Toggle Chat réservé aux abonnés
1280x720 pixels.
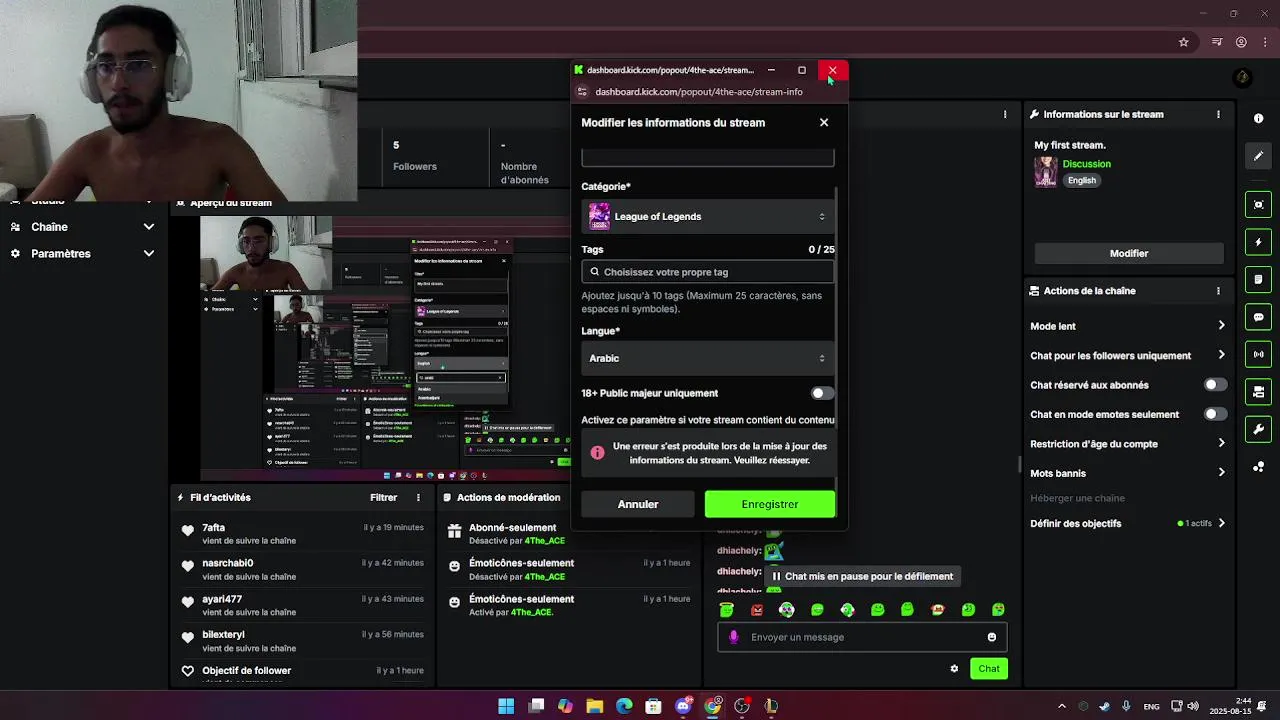click(1215, 385)
